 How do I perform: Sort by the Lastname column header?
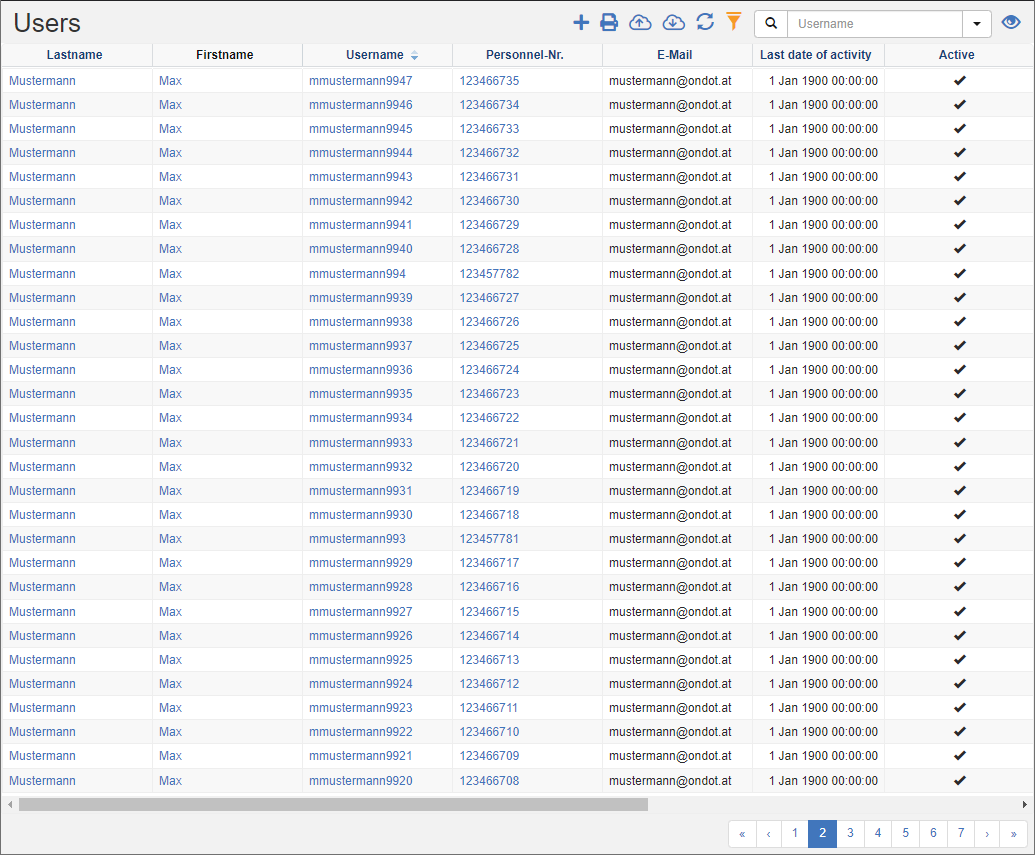pos(75,55)
